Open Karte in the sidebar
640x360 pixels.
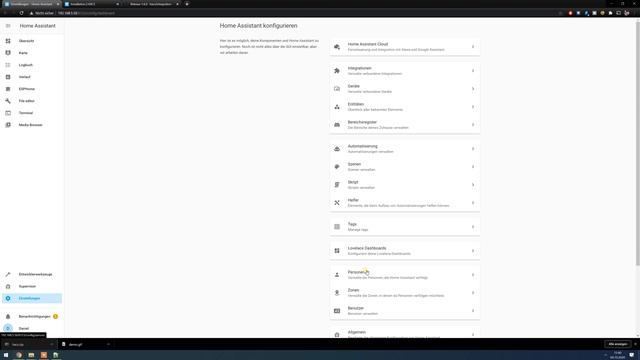pos(32,53)
